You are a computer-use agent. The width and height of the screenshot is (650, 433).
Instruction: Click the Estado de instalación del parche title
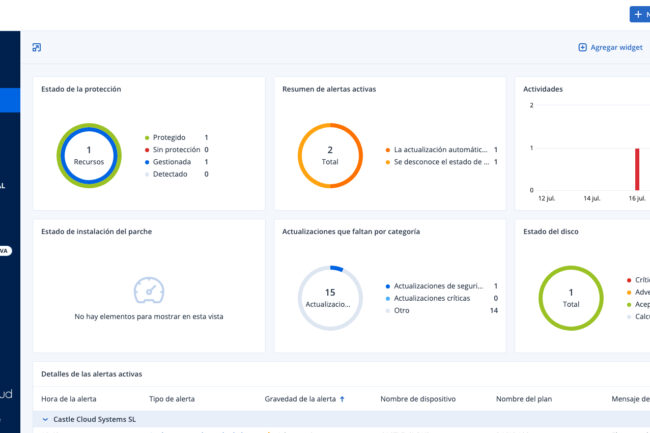[x=97, y=232]
